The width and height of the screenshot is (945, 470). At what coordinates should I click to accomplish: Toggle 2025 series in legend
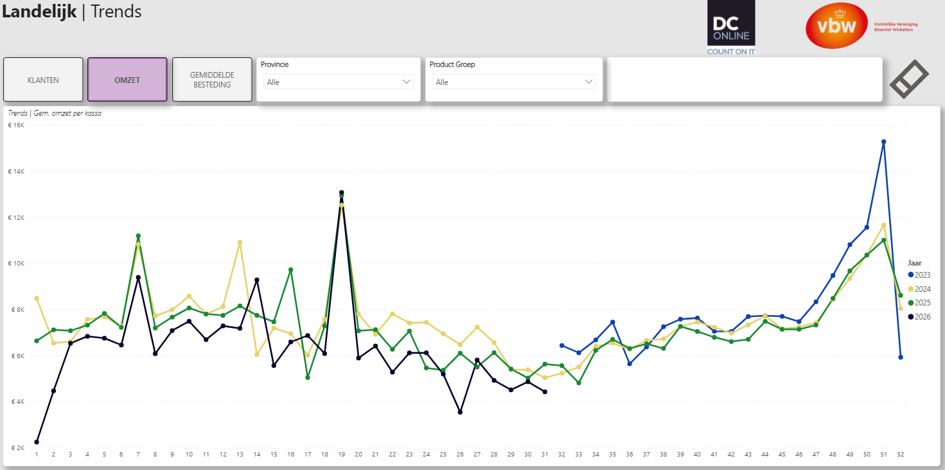(919, 302)
